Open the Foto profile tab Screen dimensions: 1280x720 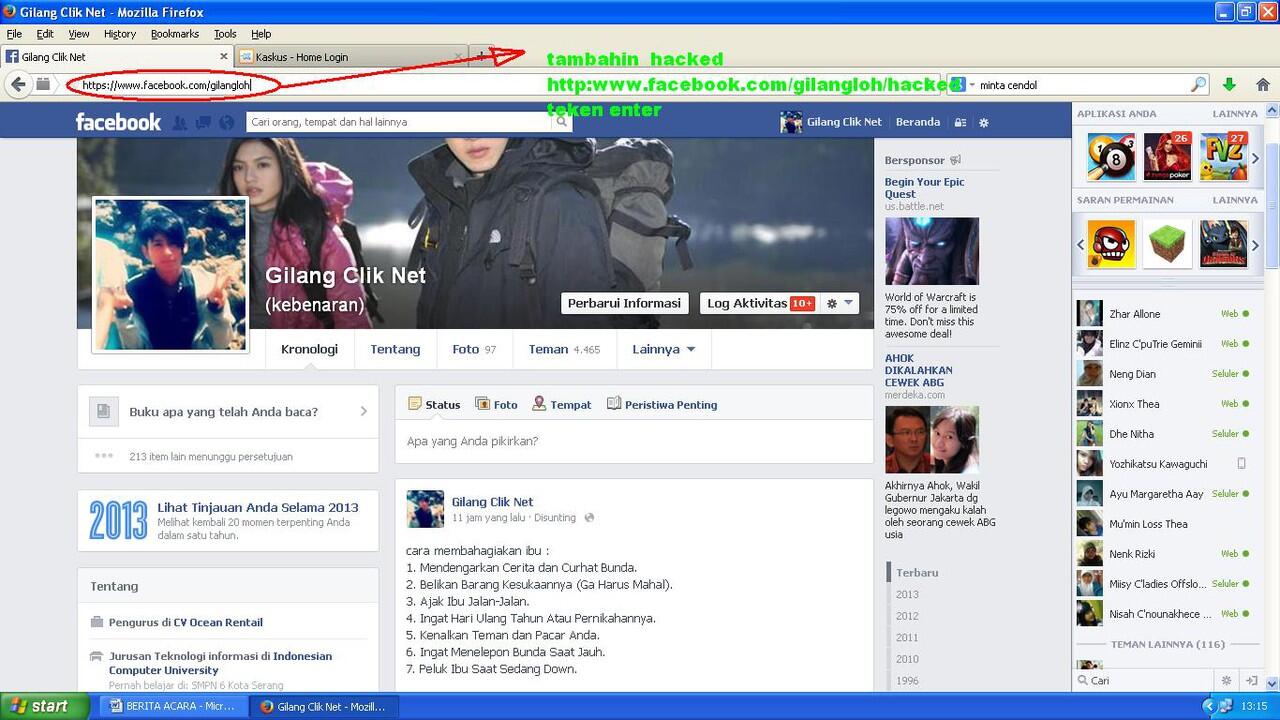474,349
